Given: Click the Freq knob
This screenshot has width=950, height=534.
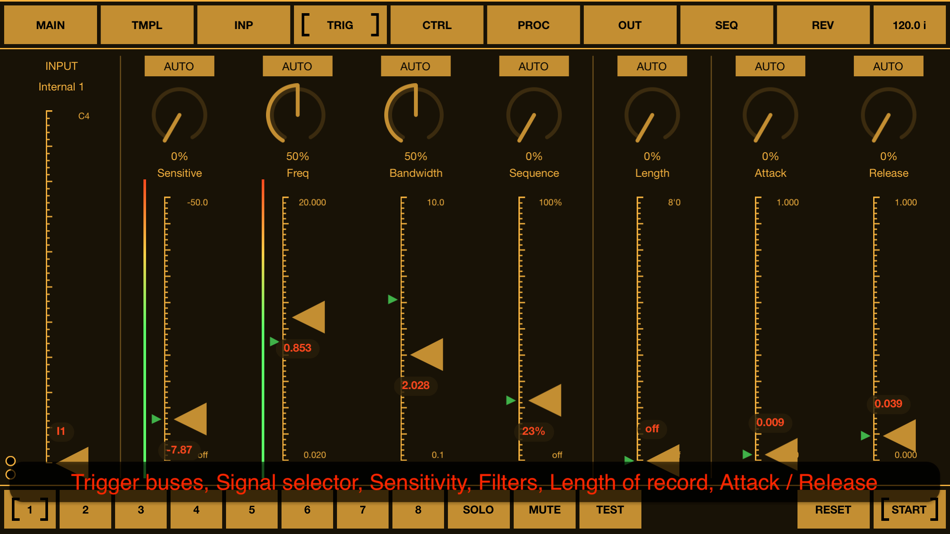Looking at the screenshot, I should [x=296, y=114].
